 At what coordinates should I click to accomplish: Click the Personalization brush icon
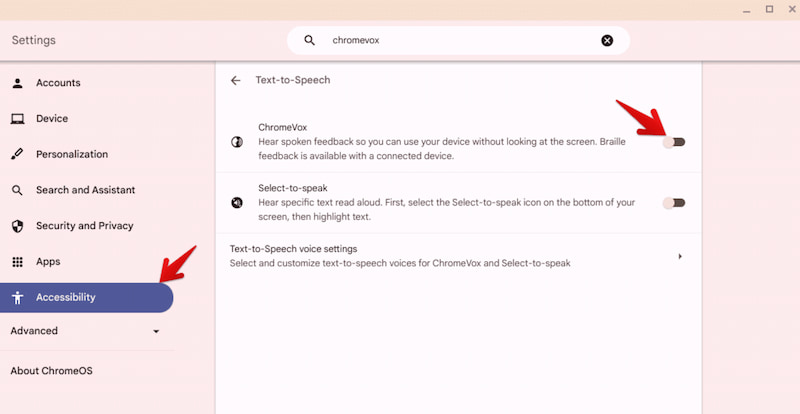click(17, 154)
